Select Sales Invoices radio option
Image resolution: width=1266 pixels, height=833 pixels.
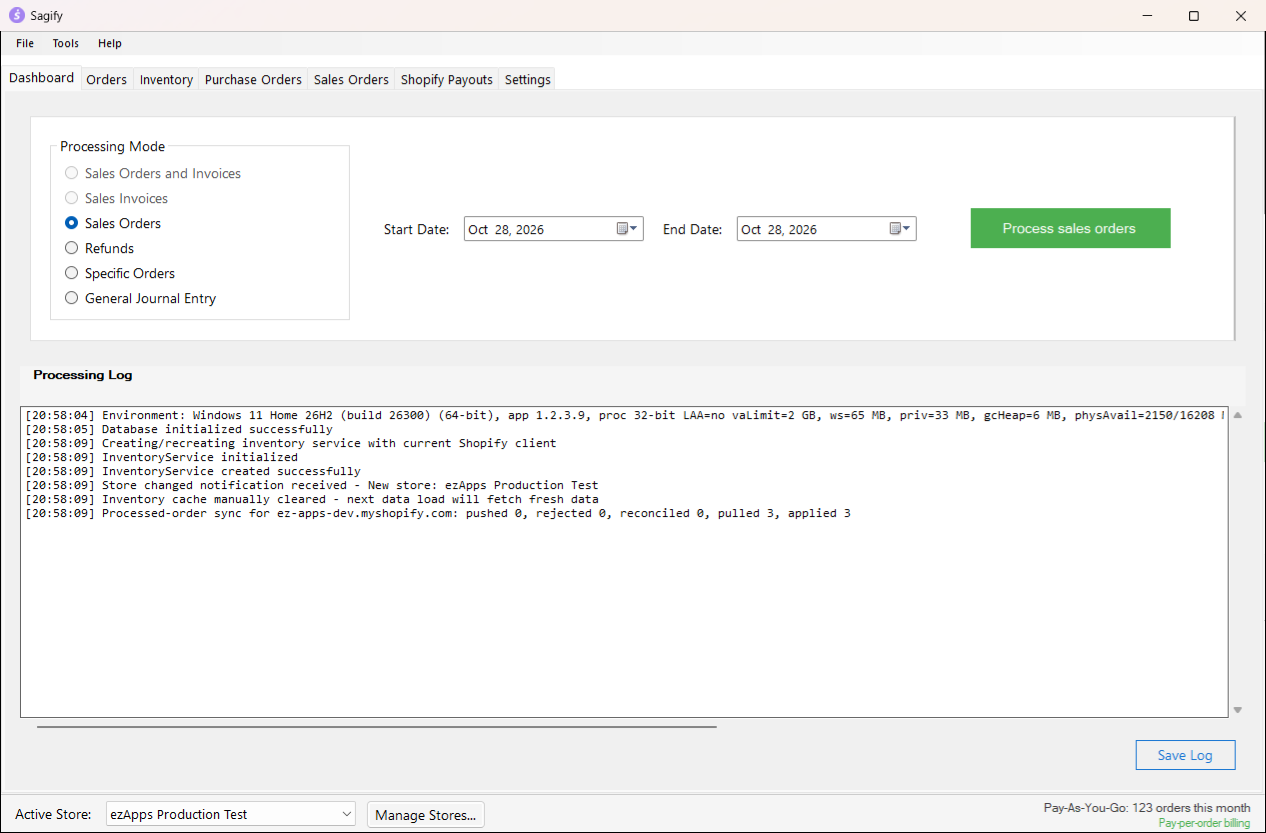pyautogui.click(x=116, y=198)
